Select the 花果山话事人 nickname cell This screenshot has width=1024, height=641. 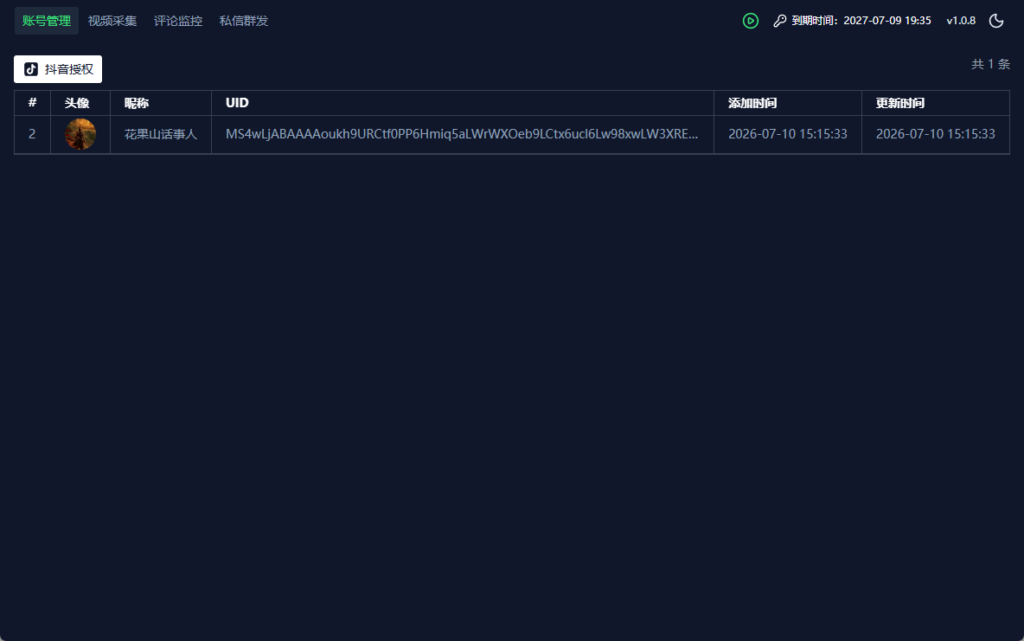pyautogui.click(x=161, y=134)
